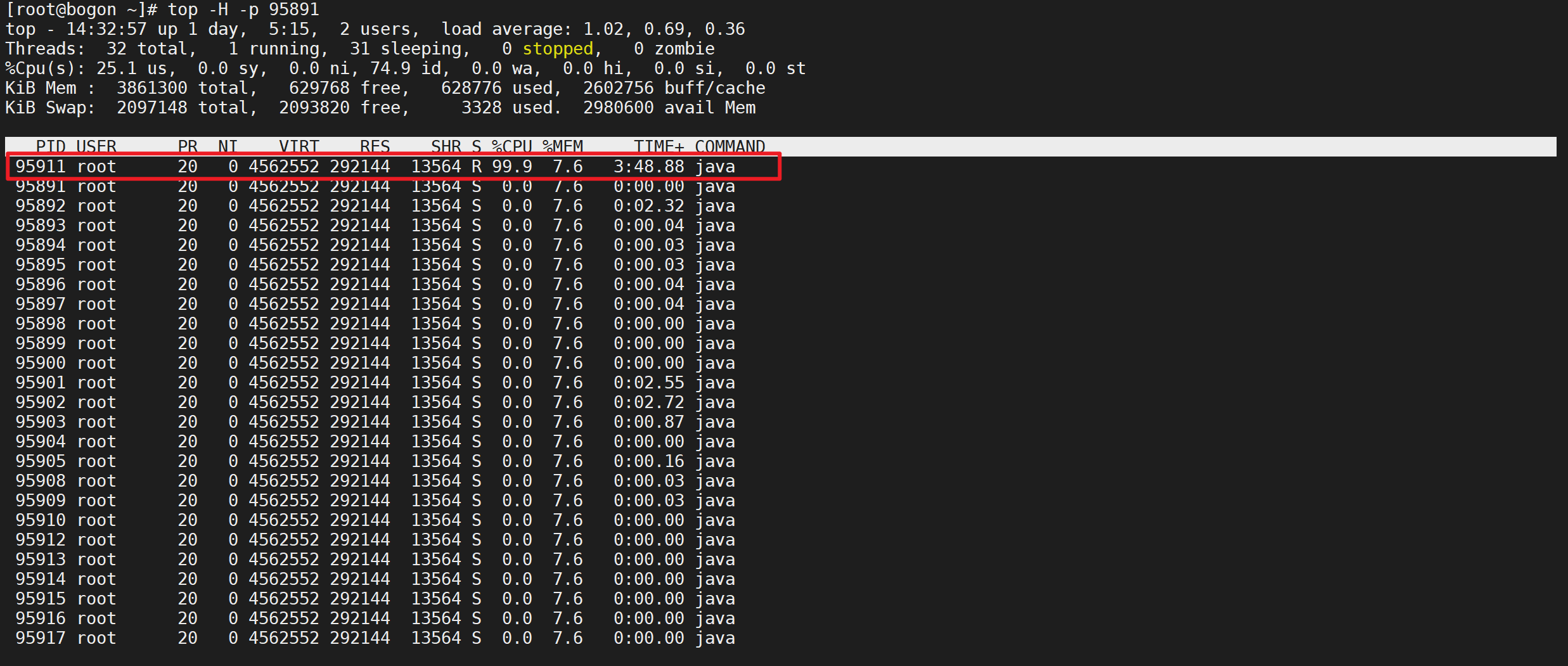
Task: Select 'root' user in 95900 row
Action: [96, 363]
